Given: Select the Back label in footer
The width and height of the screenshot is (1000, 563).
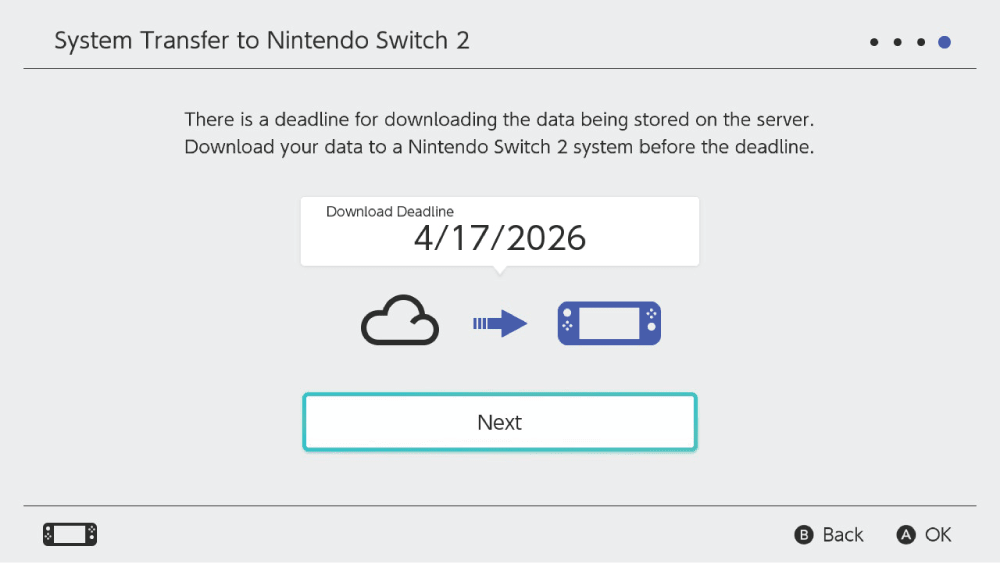Looking at the screenshot, I should [843, 535].
